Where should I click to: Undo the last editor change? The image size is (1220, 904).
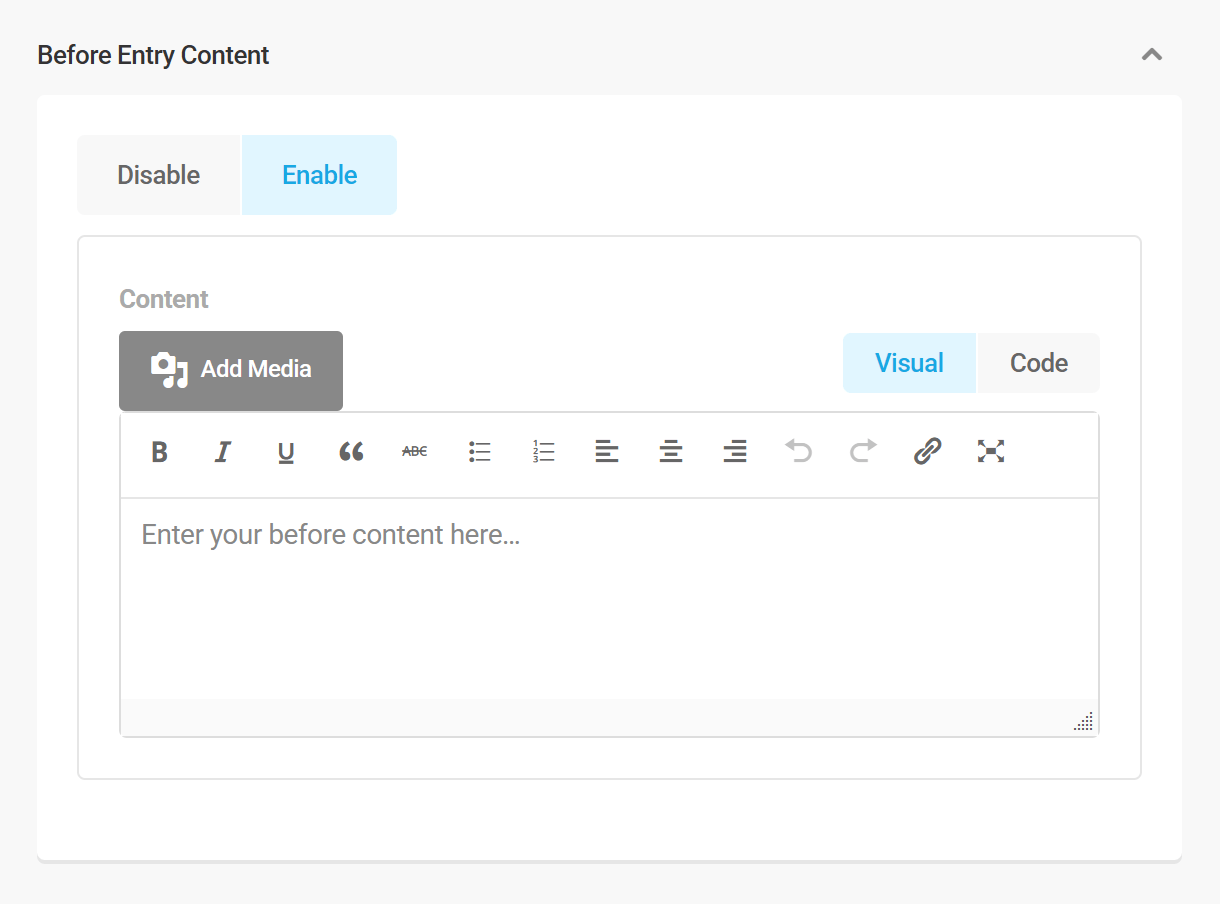pyautogui.click(x=799, y=451)
